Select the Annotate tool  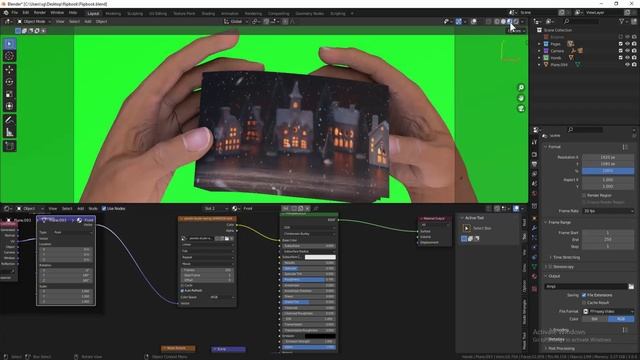tap(10, 120)
